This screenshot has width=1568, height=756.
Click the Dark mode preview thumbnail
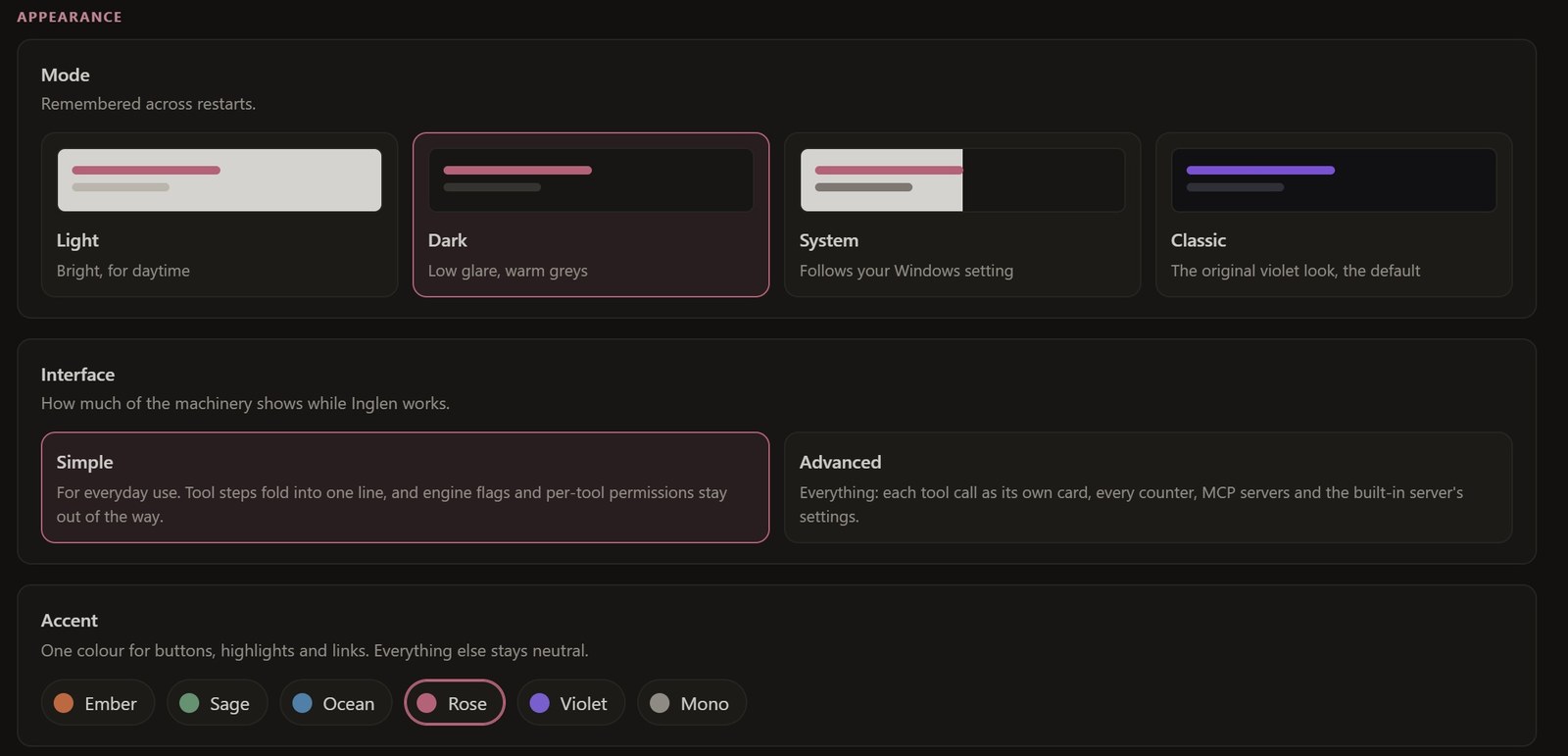(591, 180)
